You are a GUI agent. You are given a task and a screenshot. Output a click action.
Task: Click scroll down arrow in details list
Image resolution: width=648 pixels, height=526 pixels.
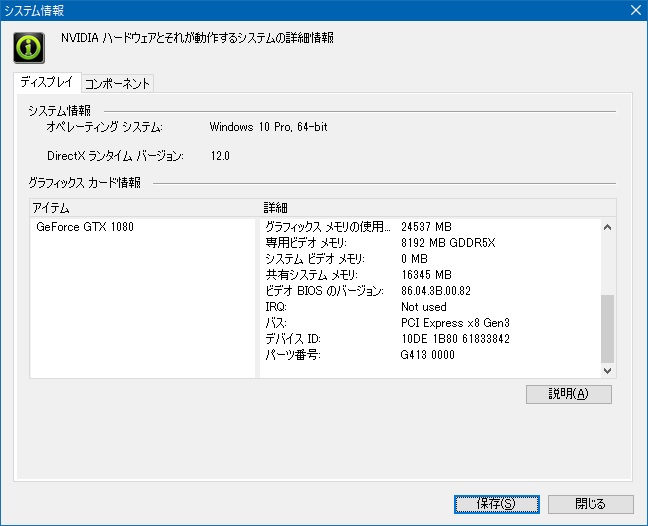click(608, 371)
